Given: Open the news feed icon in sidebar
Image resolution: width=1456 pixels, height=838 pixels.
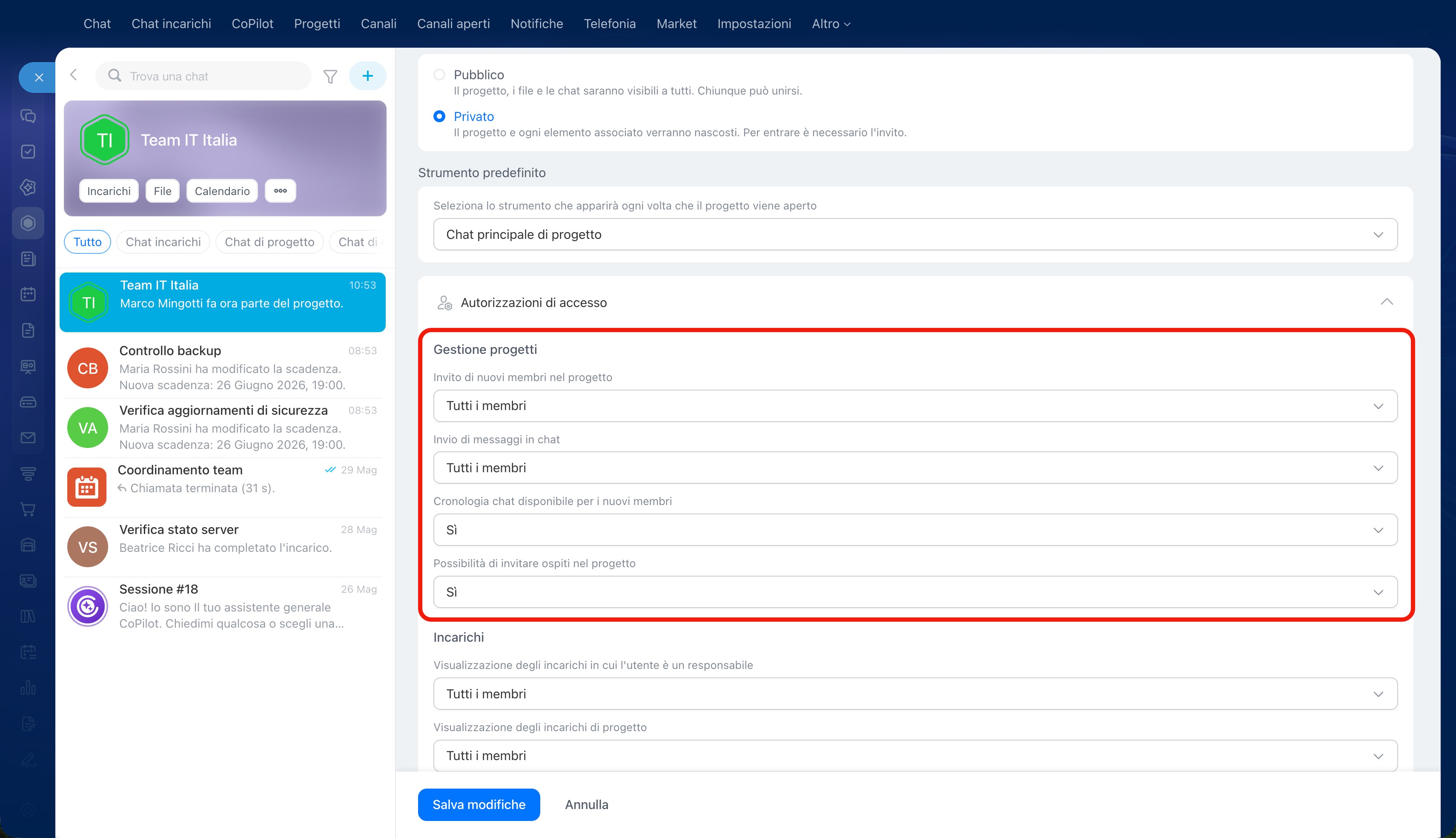Looking at the screenshot, I should 28,259.
